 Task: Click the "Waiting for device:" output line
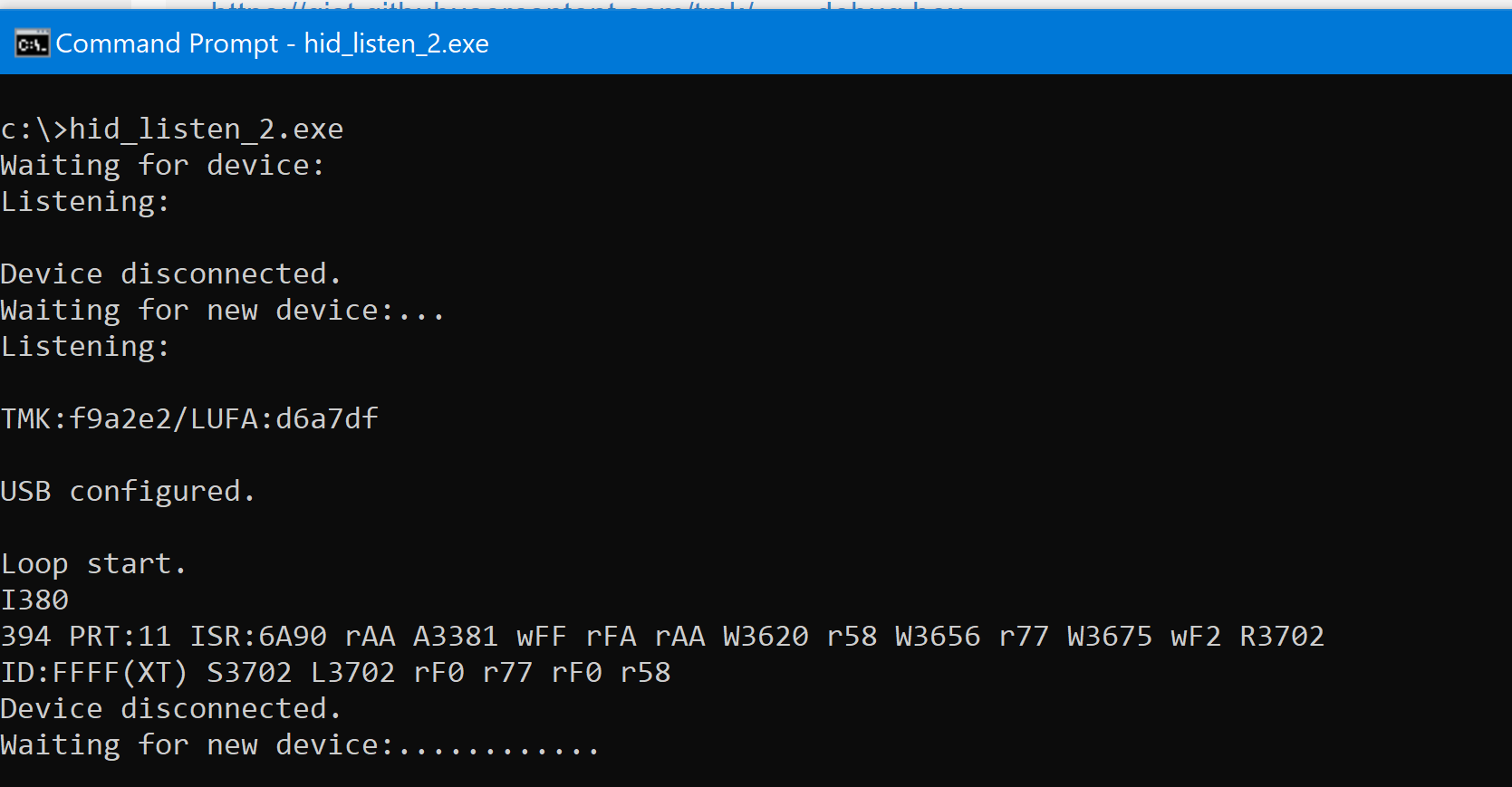point(162,166)
